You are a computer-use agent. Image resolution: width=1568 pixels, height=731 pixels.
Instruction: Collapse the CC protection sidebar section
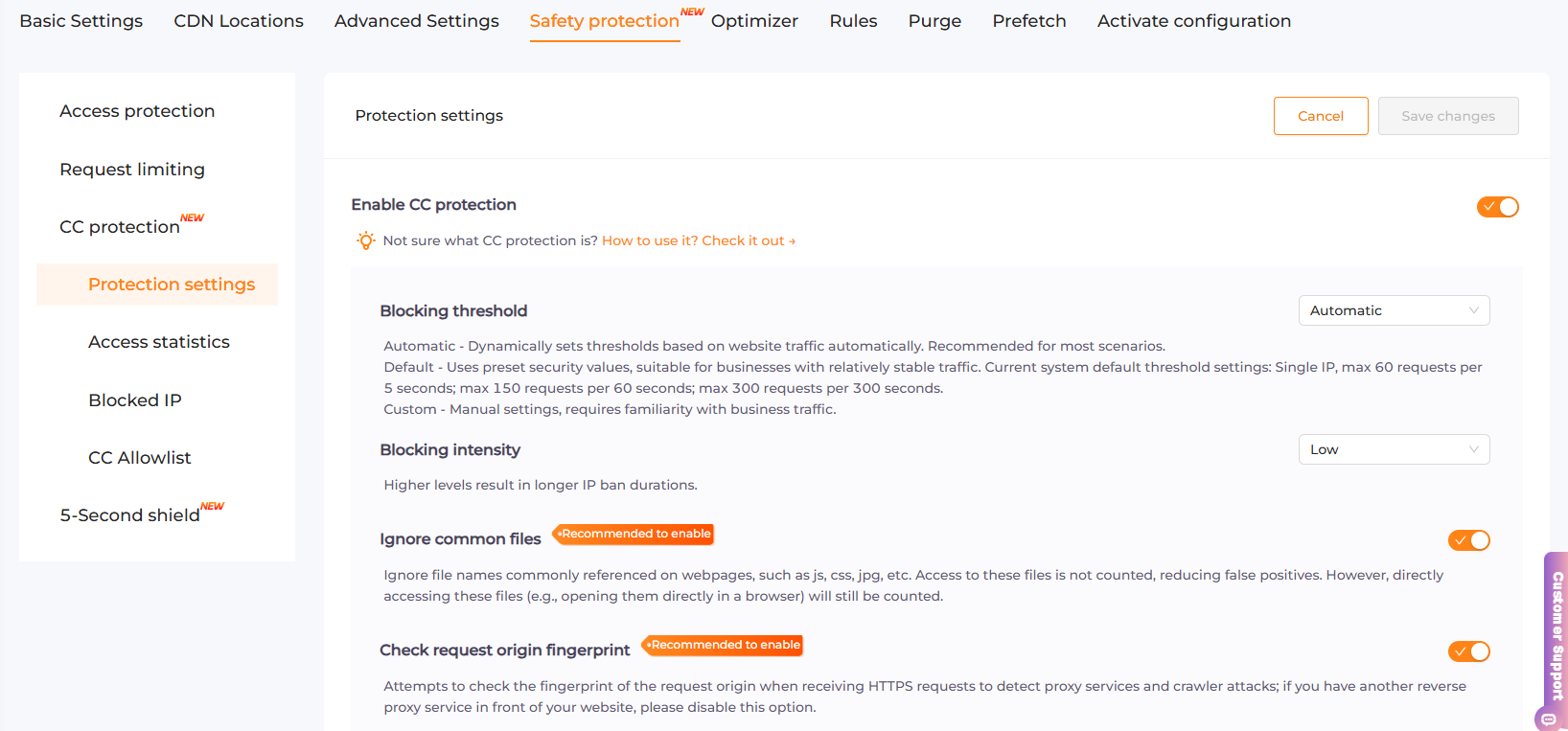point(120,227)
